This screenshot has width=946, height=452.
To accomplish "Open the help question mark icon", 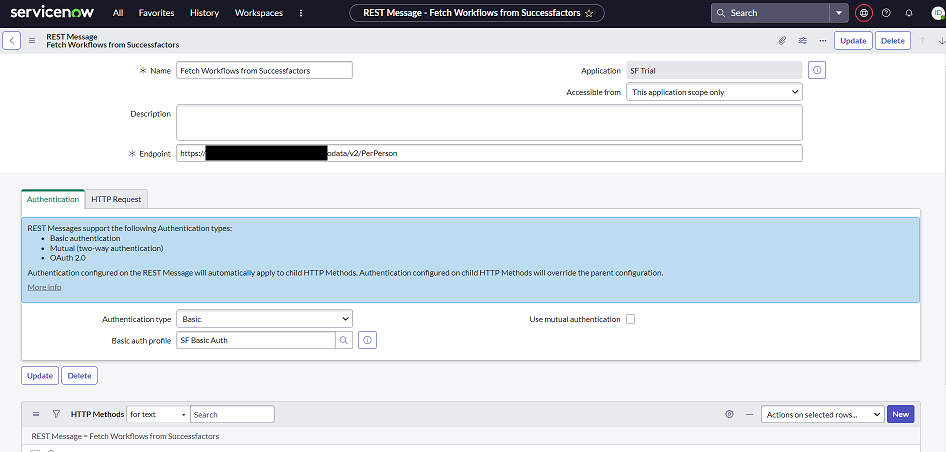I will point(886,13).
